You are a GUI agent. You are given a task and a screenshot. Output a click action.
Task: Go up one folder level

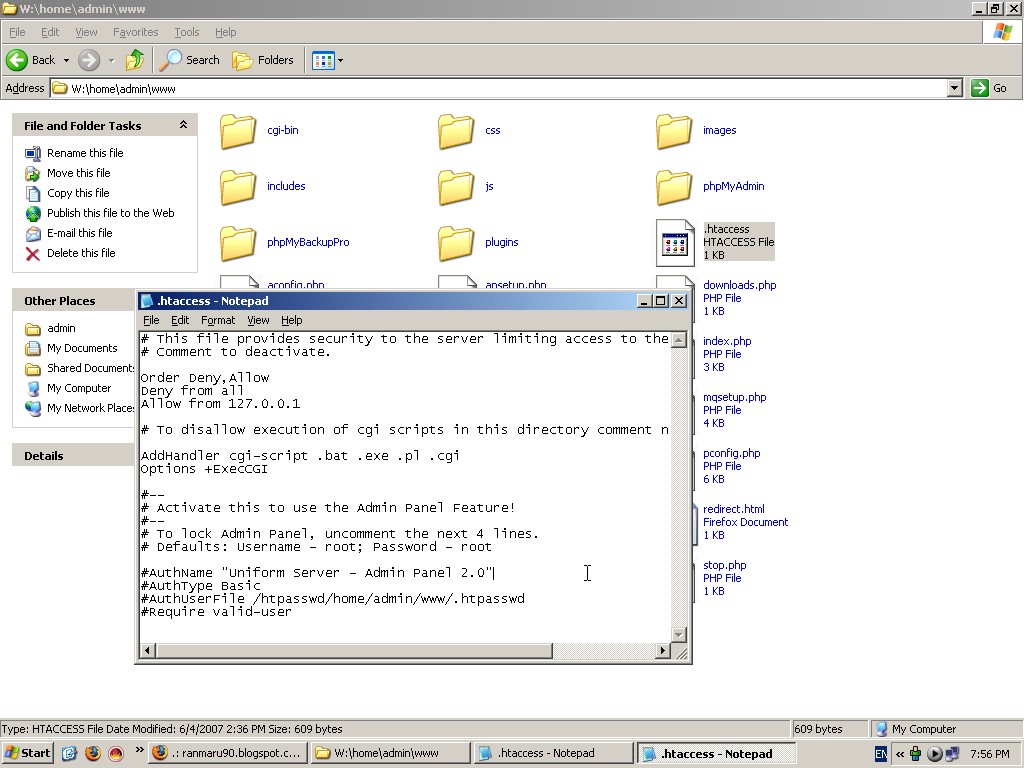coord(135,60)
